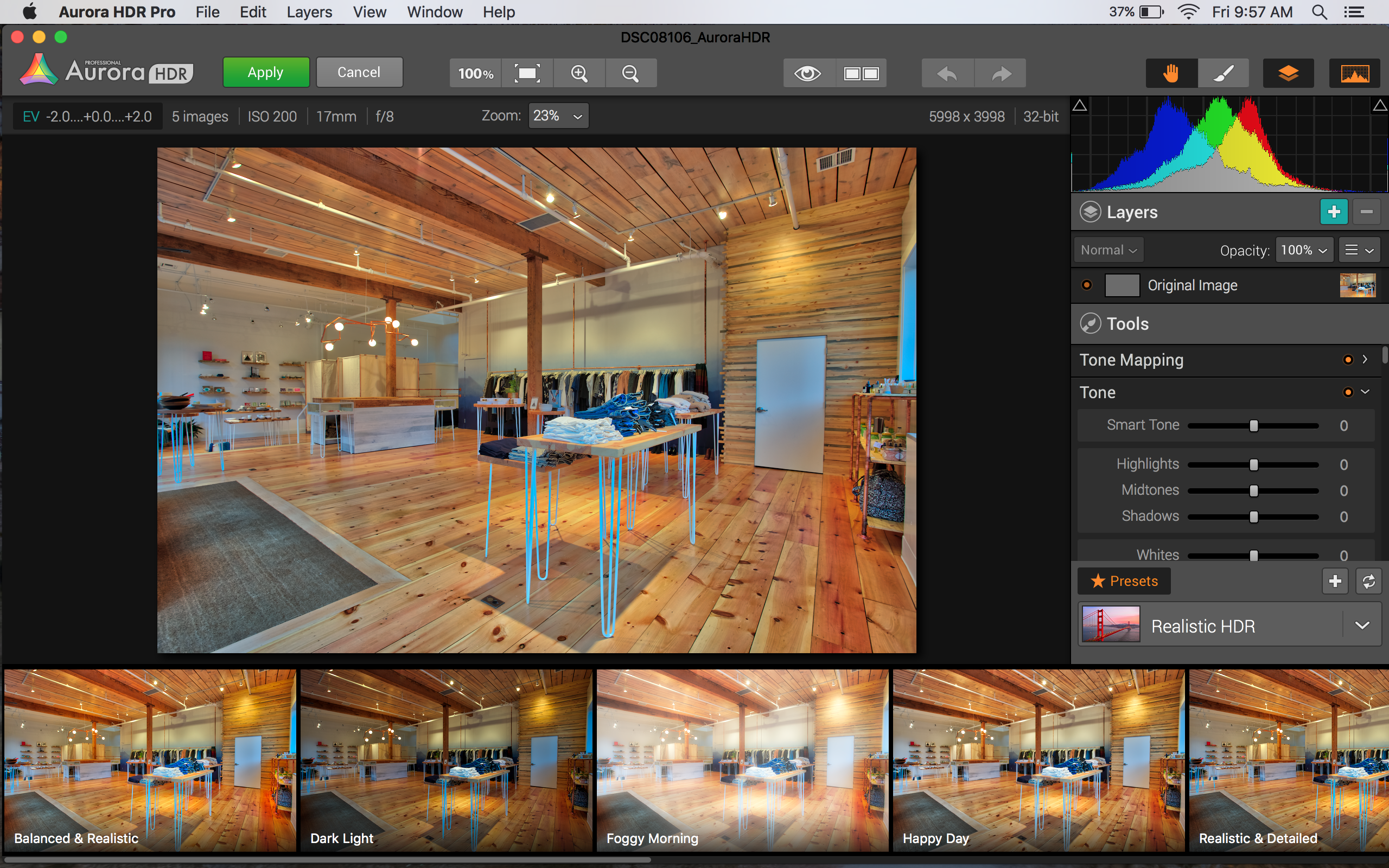Select the hand pan tool
The image size is (1389, 868).
1171,73
